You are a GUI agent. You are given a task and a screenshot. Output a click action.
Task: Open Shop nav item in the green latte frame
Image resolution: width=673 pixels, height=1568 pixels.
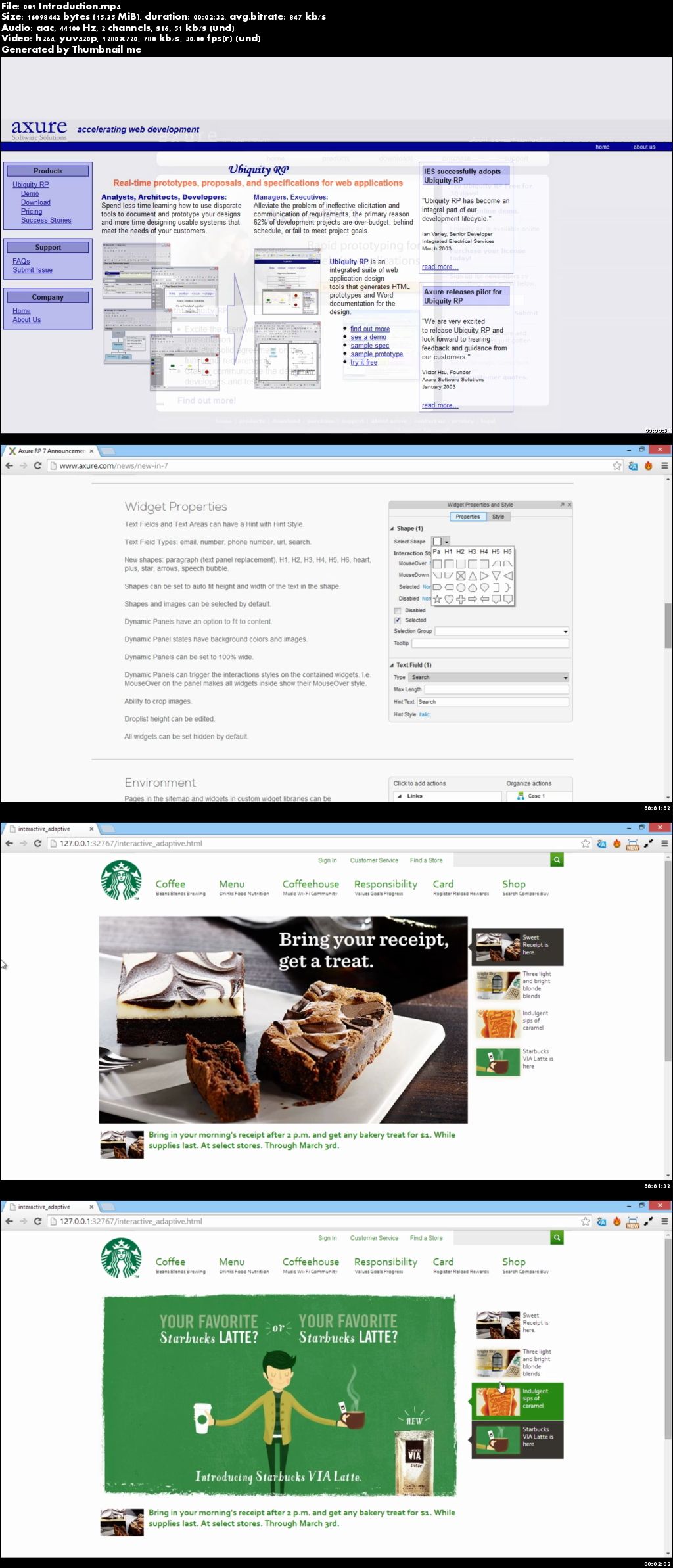click(x=514, y=1262)
